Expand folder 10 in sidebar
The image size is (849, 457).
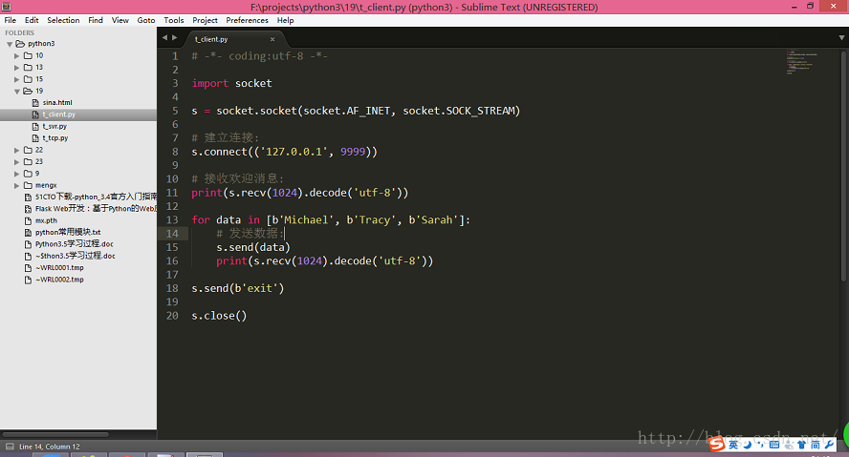click(x=17, y=56)
